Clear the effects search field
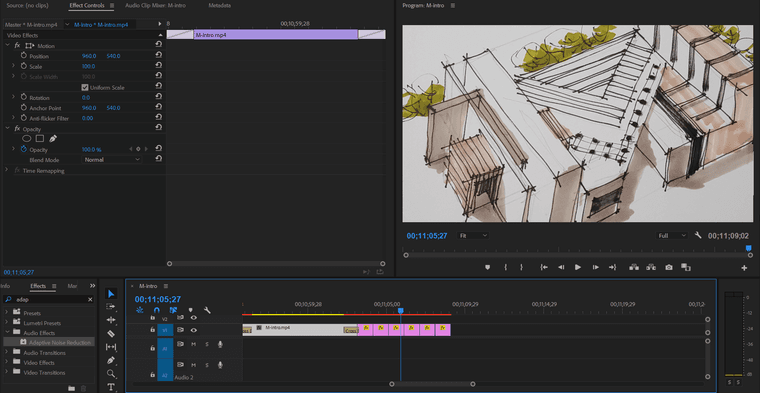This screenshot has height=393, width=760. pos(90,299)
